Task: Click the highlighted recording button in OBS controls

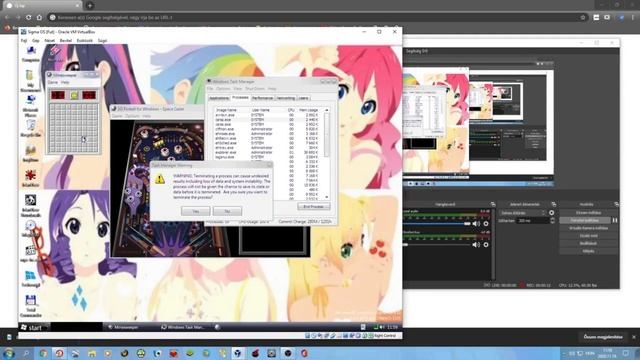Action: pos(584,220)
